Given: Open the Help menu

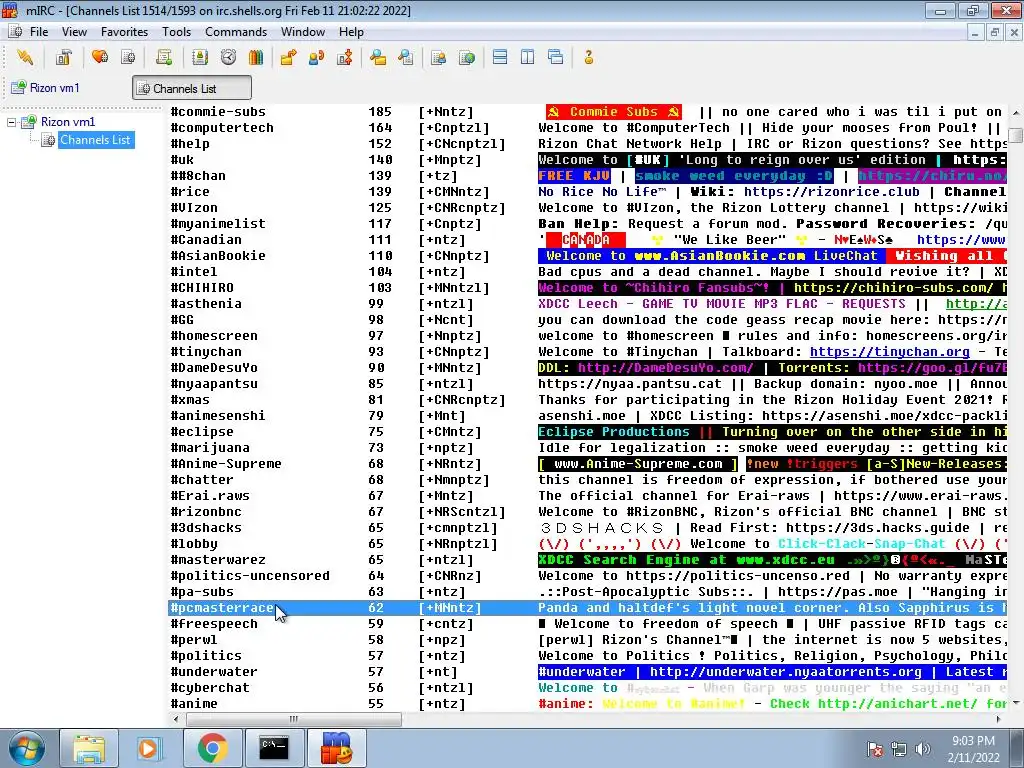Looking at the screenshot, I should pyautogui.click(x=351, y=32).
